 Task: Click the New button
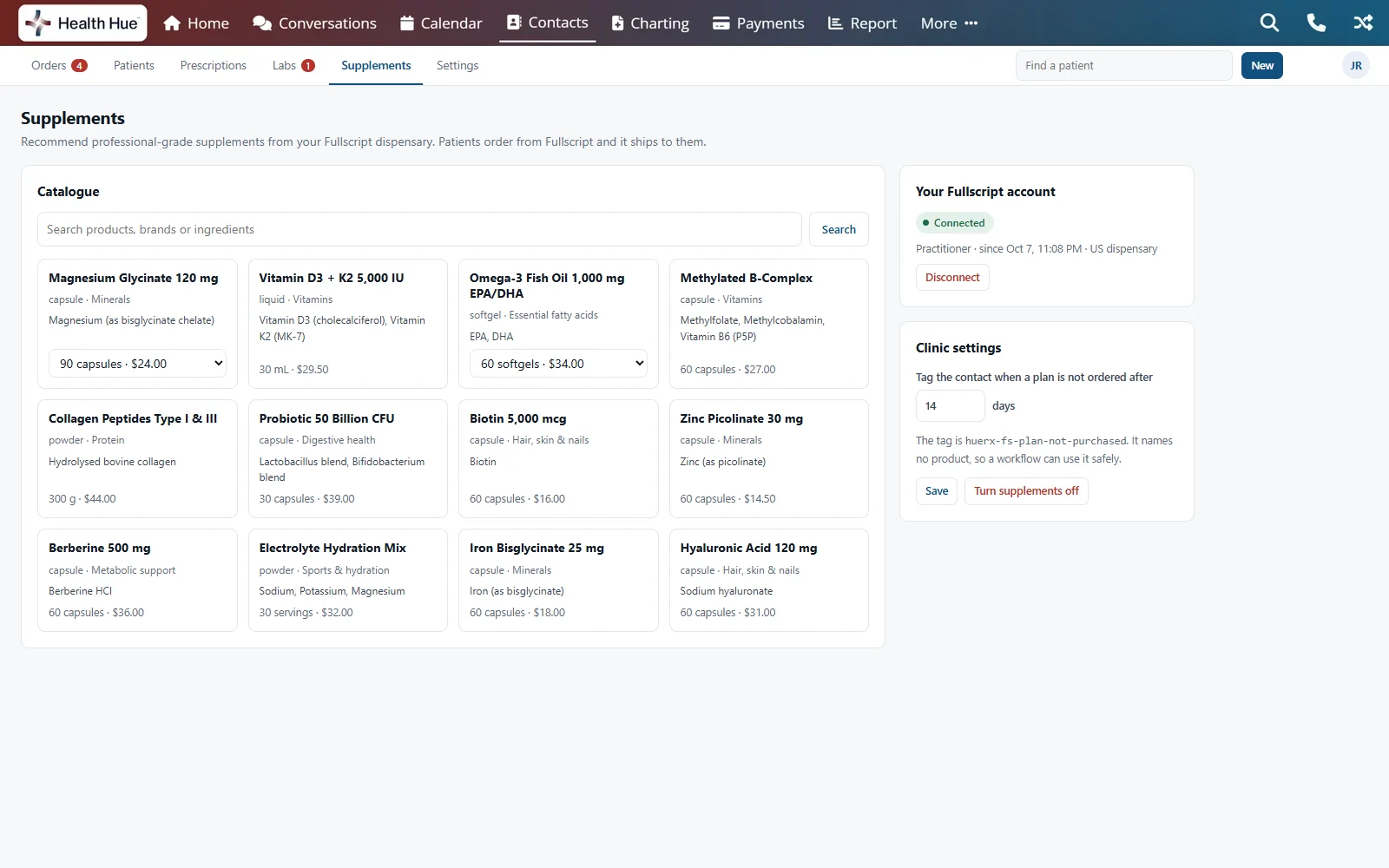point(1262,65)
